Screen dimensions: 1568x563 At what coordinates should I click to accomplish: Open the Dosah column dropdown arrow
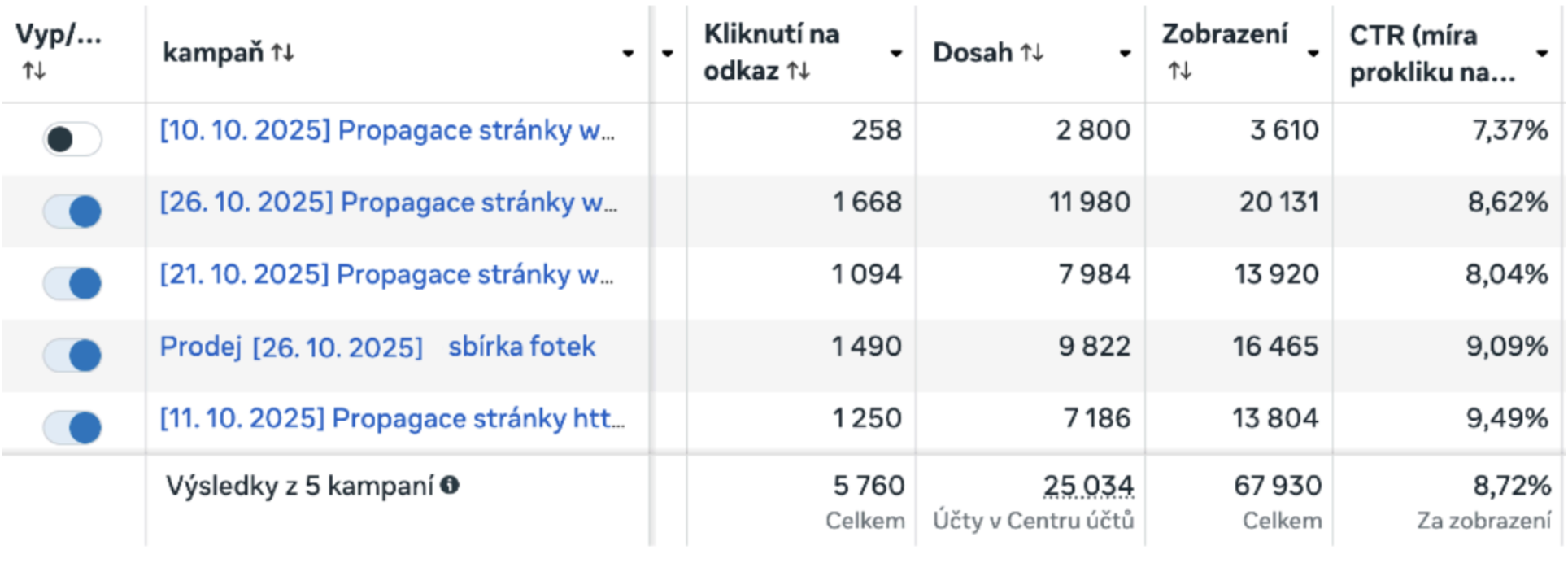click(x=1125, y=54)
